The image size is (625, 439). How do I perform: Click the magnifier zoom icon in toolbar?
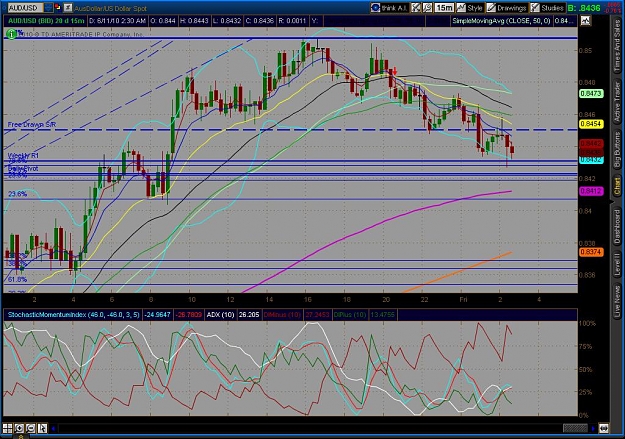click(x=427, y=8)
